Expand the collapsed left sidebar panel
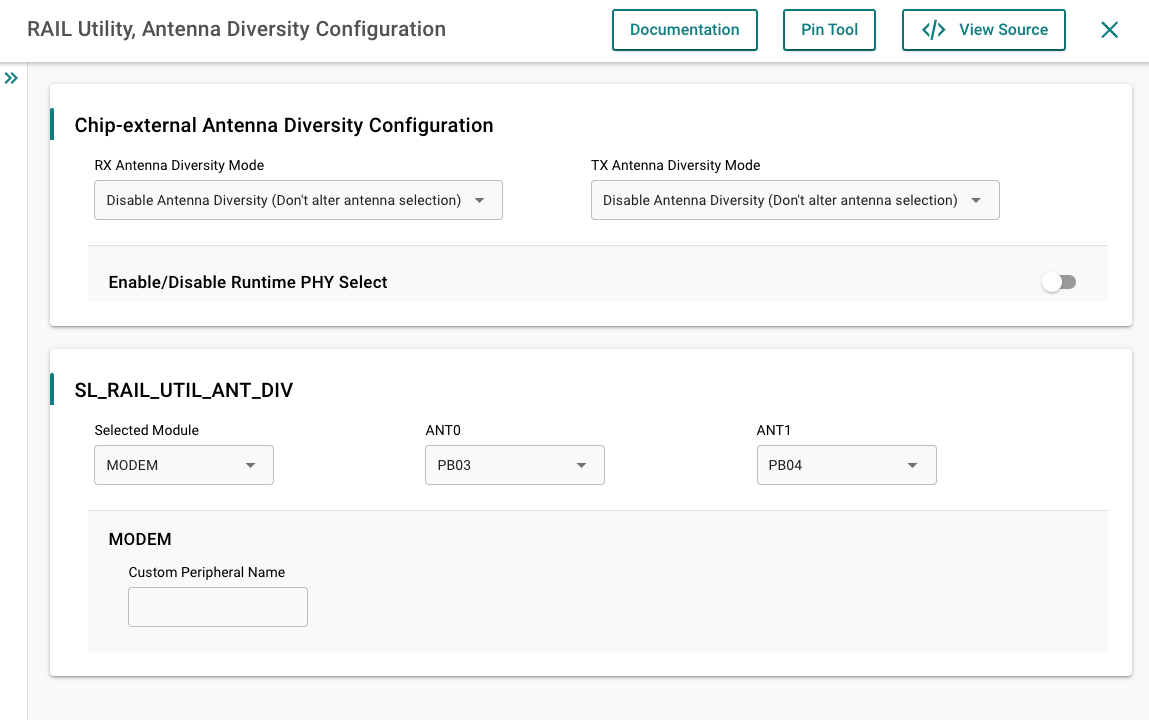The image size is (1149, 720). pos(11,77)
